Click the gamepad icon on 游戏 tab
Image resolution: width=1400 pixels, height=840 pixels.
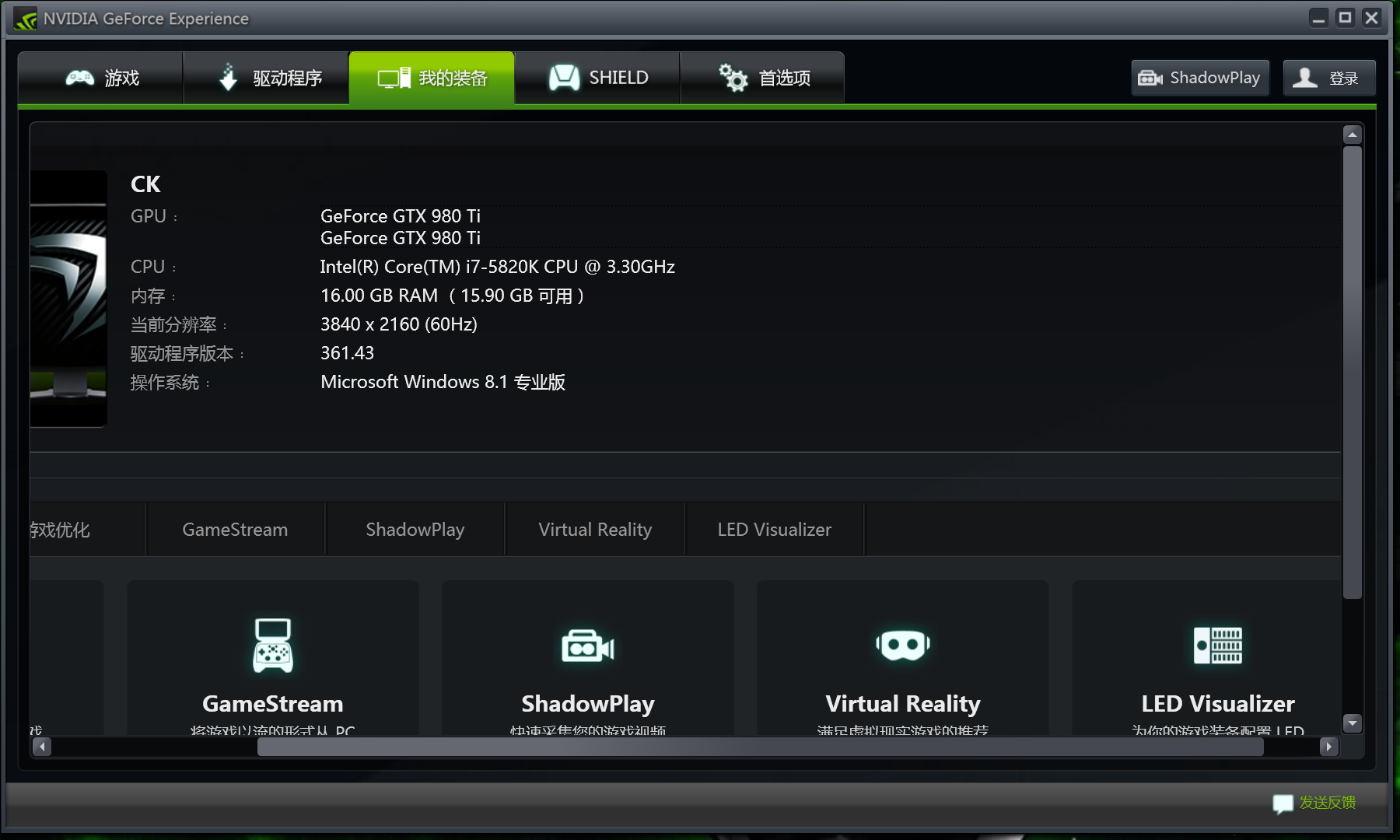point(80,77)
